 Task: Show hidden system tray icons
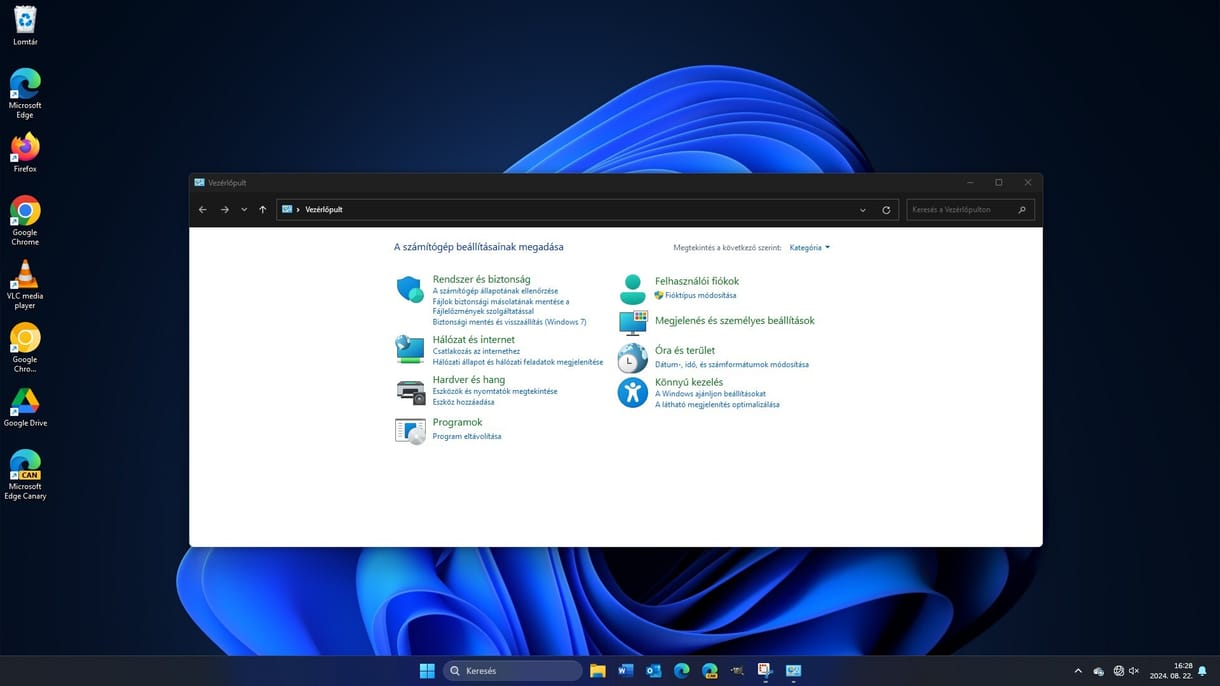pos(1078,671)
